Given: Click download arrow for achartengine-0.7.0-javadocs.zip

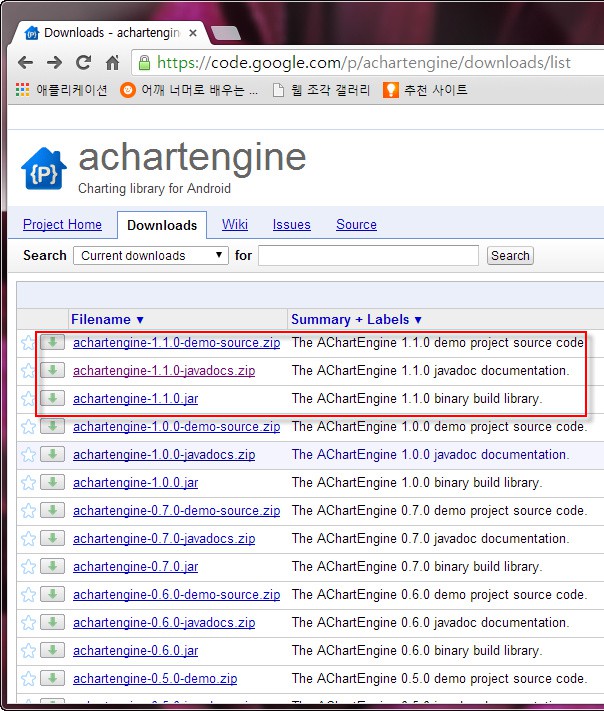Looking at the screenshot, I should 53,538.
